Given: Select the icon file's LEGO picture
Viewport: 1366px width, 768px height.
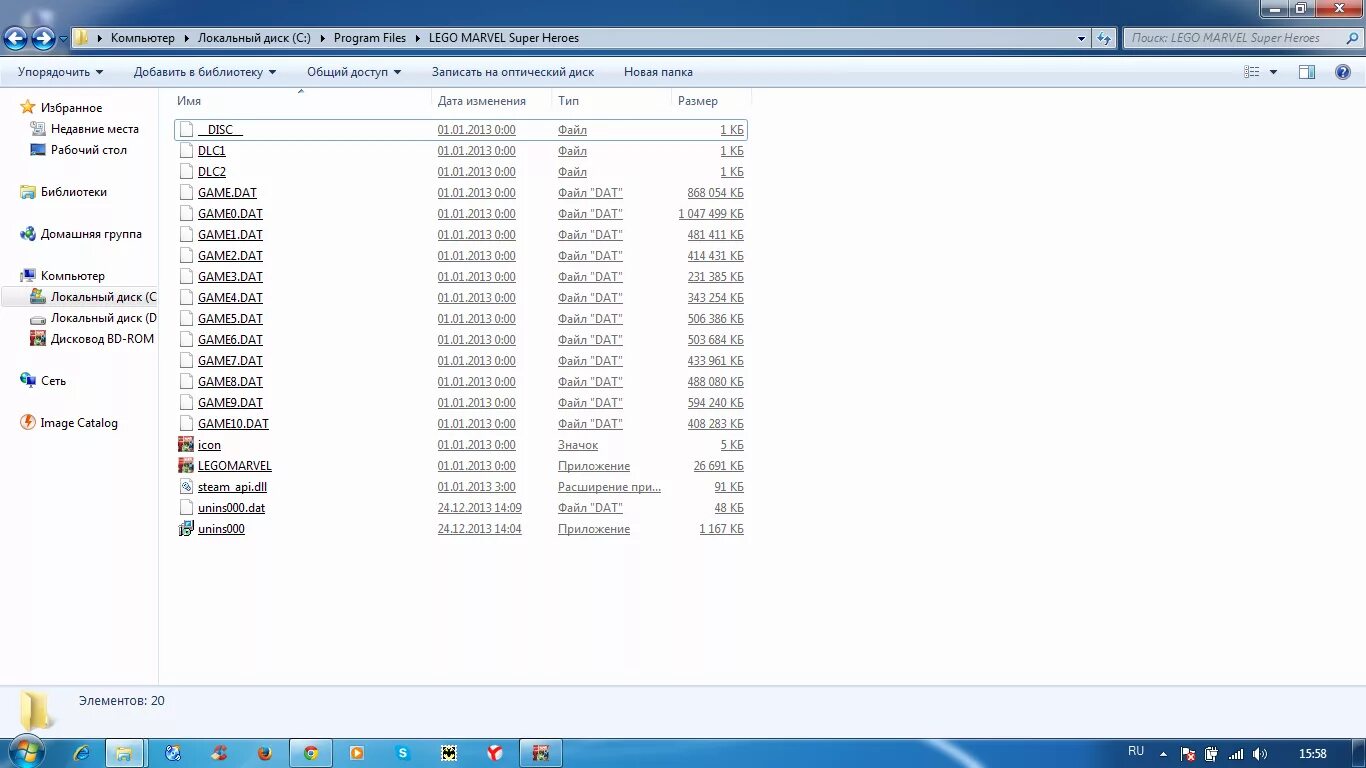Looking at the screenshot, I should [186, 445].
